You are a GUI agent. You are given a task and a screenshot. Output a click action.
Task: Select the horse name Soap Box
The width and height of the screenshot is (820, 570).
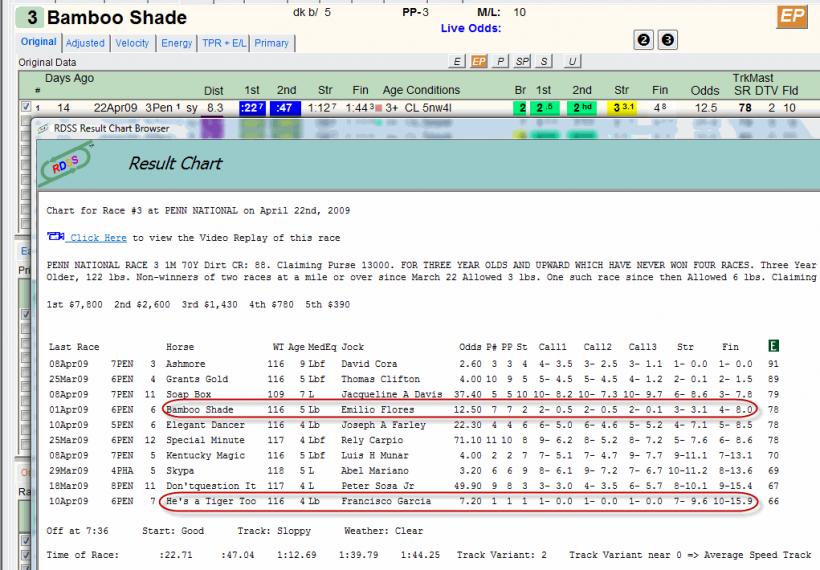pyautogui.click(x=188, y=394)
